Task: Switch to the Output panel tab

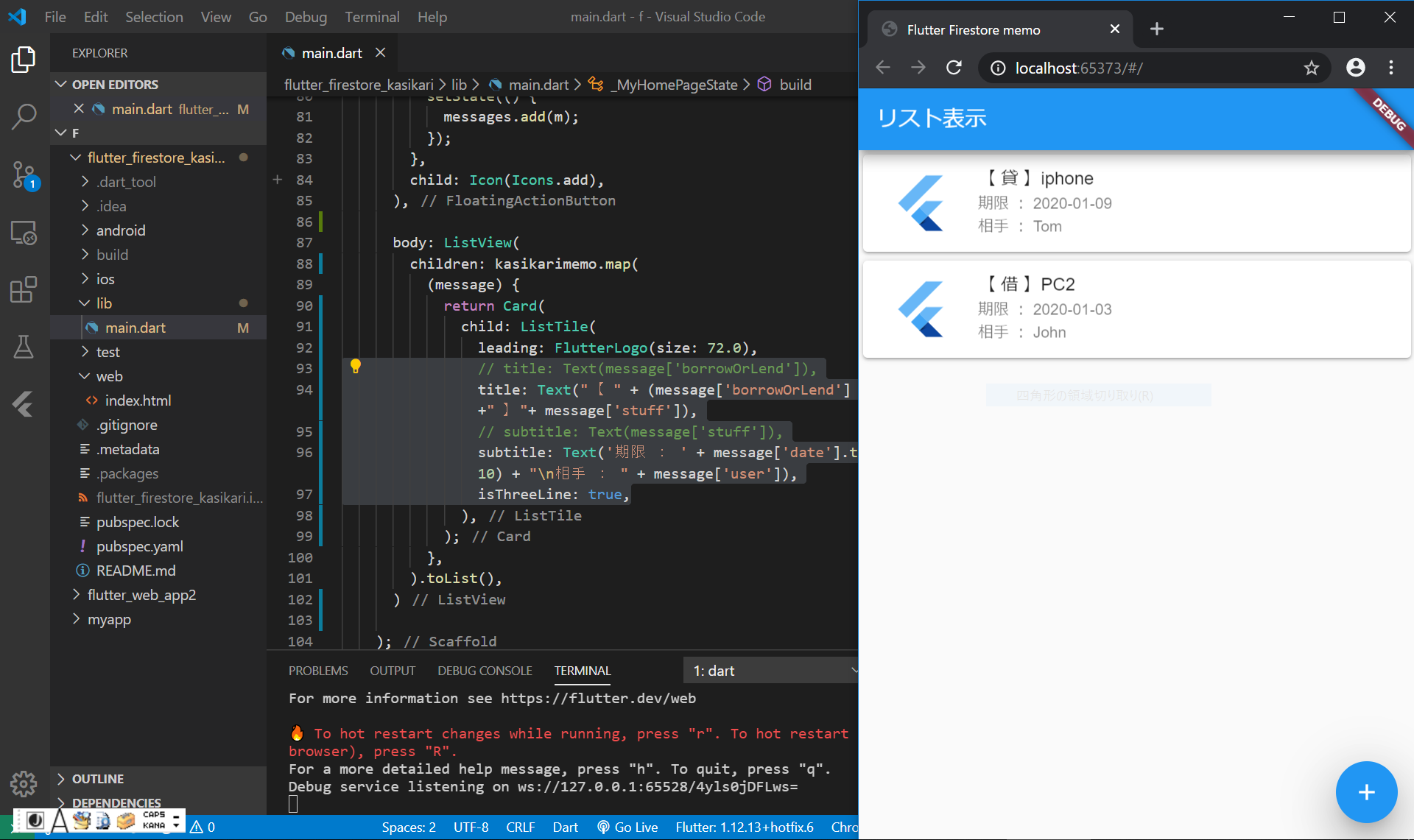Action: (393, 671)
